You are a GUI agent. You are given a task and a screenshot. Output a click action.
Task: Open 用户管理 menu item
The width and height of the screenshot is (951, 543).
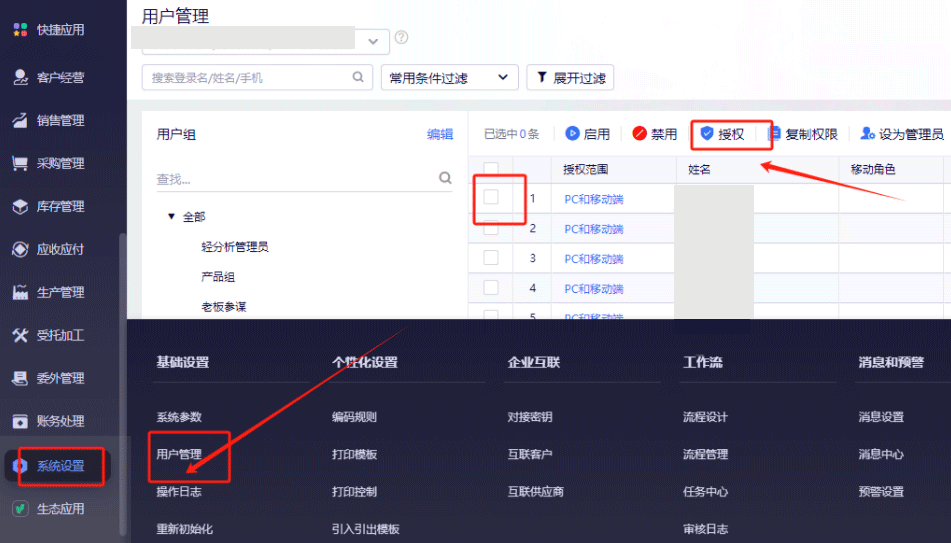pyautogui.click(x=179, y=454)
